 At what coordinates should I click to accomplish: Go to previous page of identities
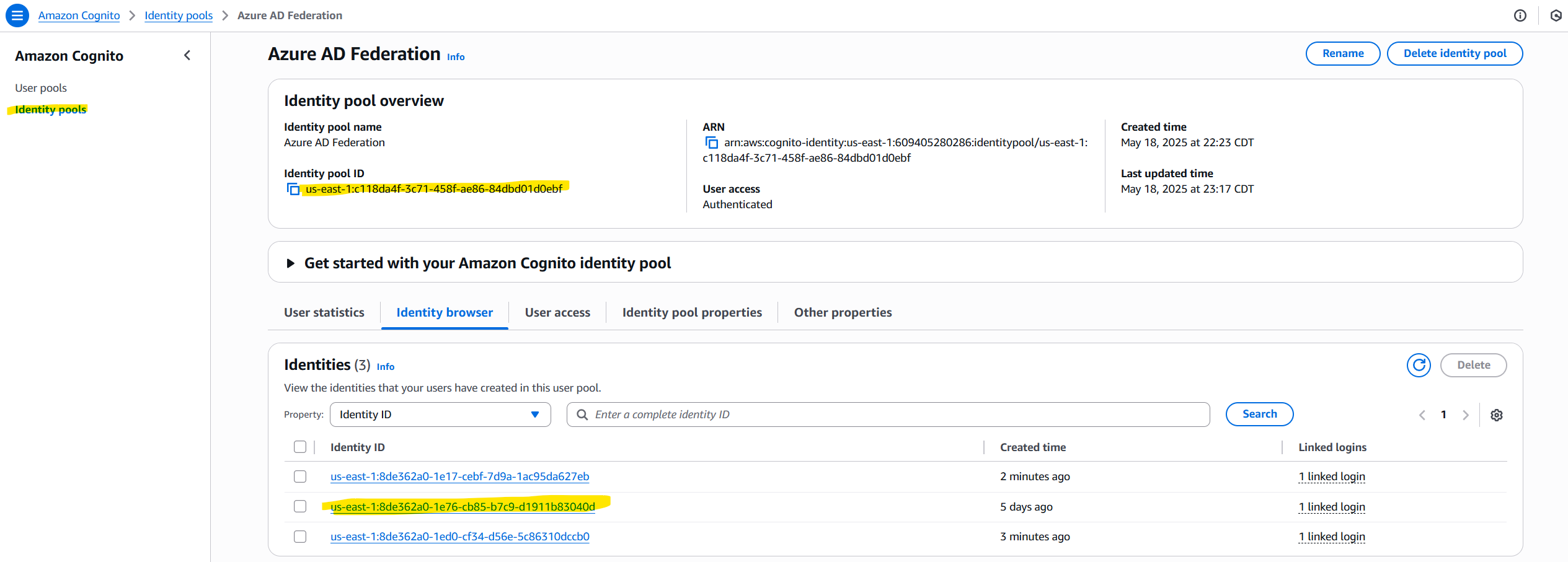click(1422, 415)
